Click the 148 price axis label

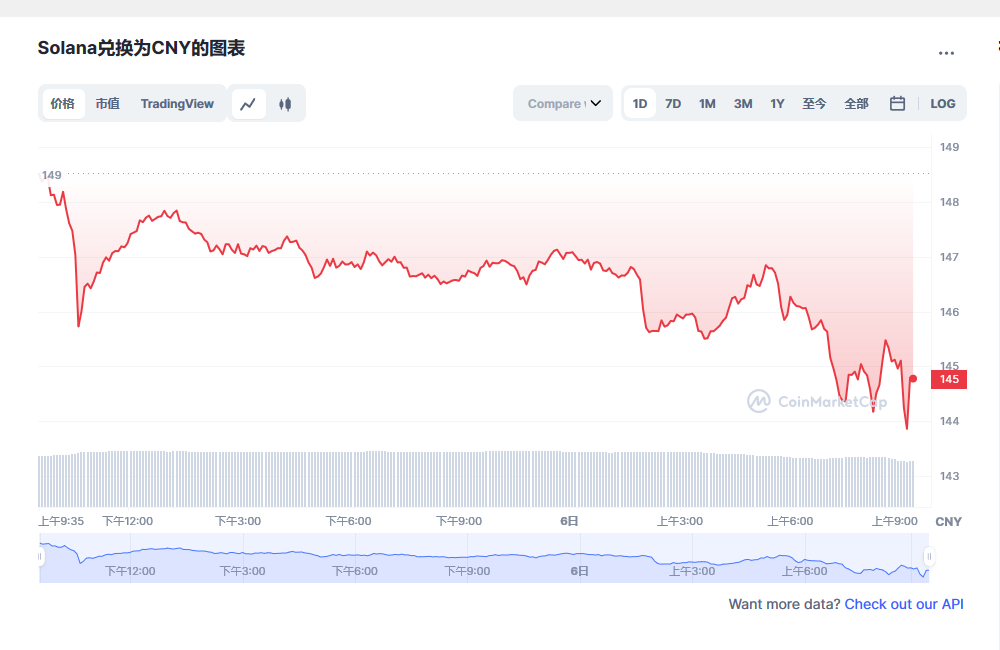pos(949,202)
